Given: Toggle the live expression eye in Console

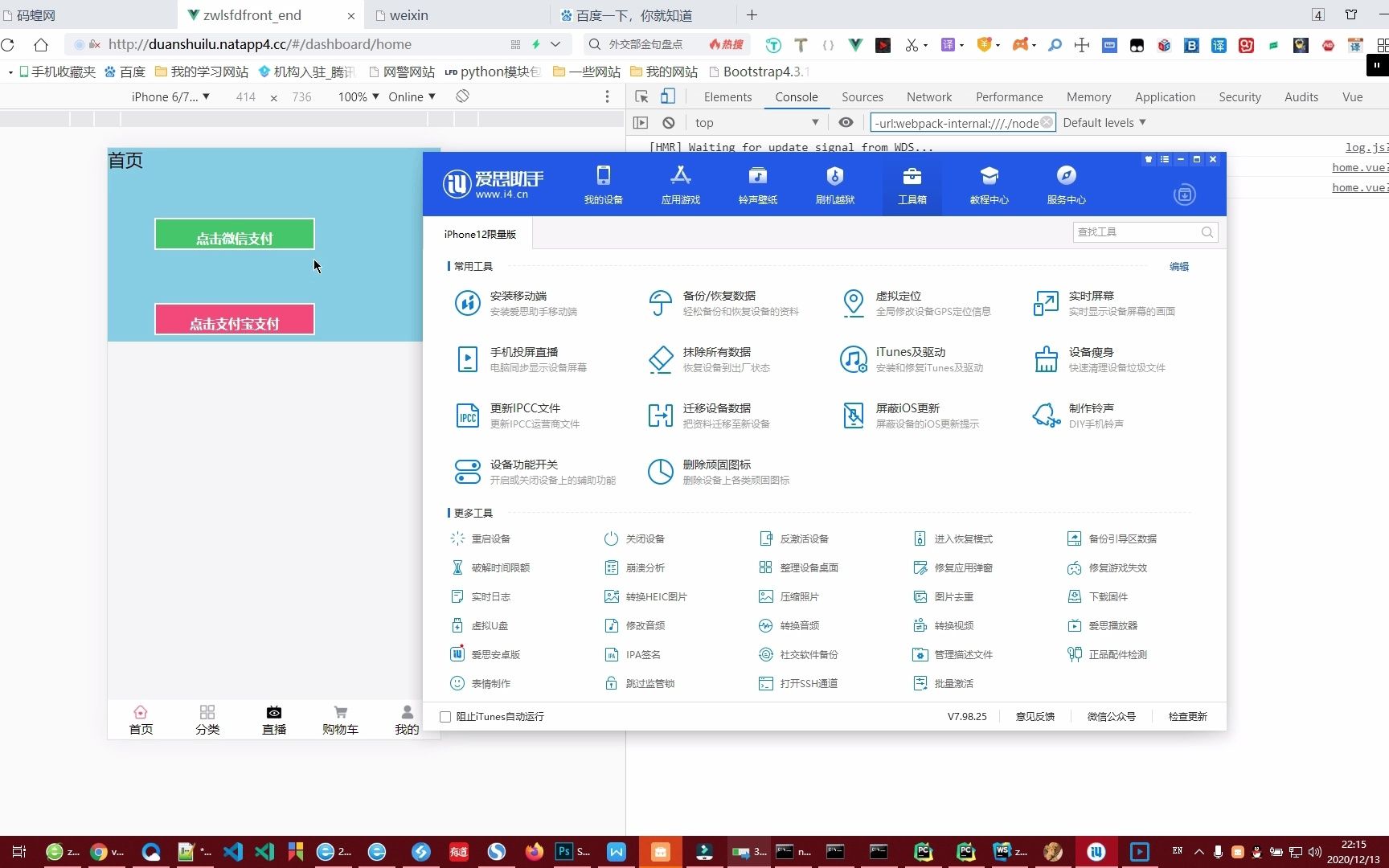Looking at the screenshot, I should [846, 122].
